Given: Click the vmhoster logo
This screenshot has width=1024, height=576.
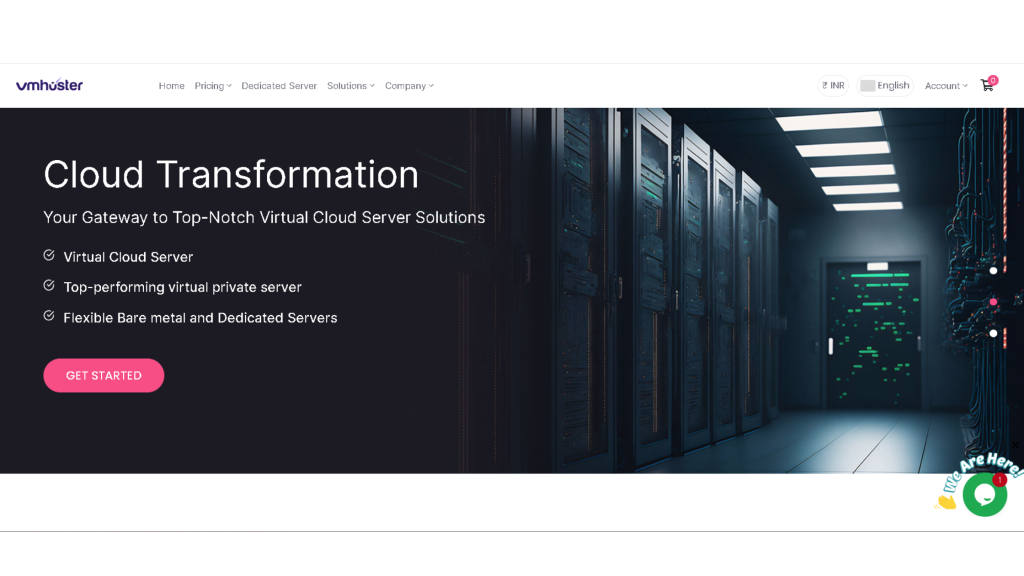Looking at the screenshot, I should pyautogui.click(x=49, y=85).
